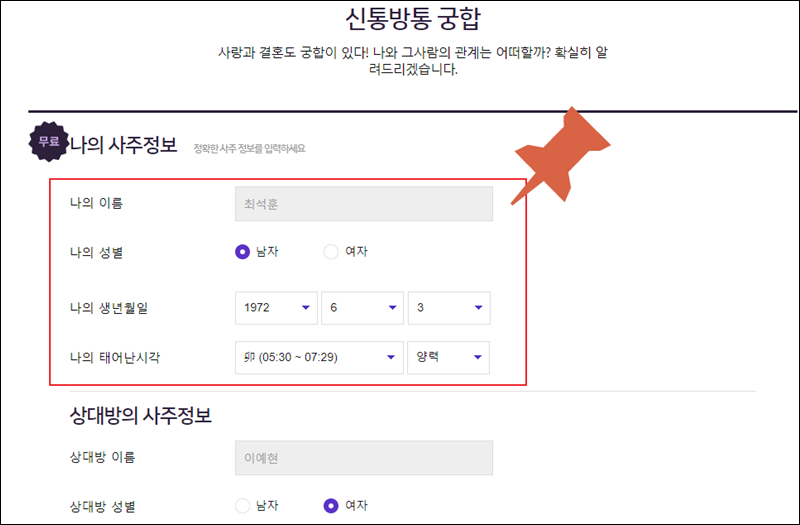Click the 신통방통 궁합 heading

tap(413, 19)
